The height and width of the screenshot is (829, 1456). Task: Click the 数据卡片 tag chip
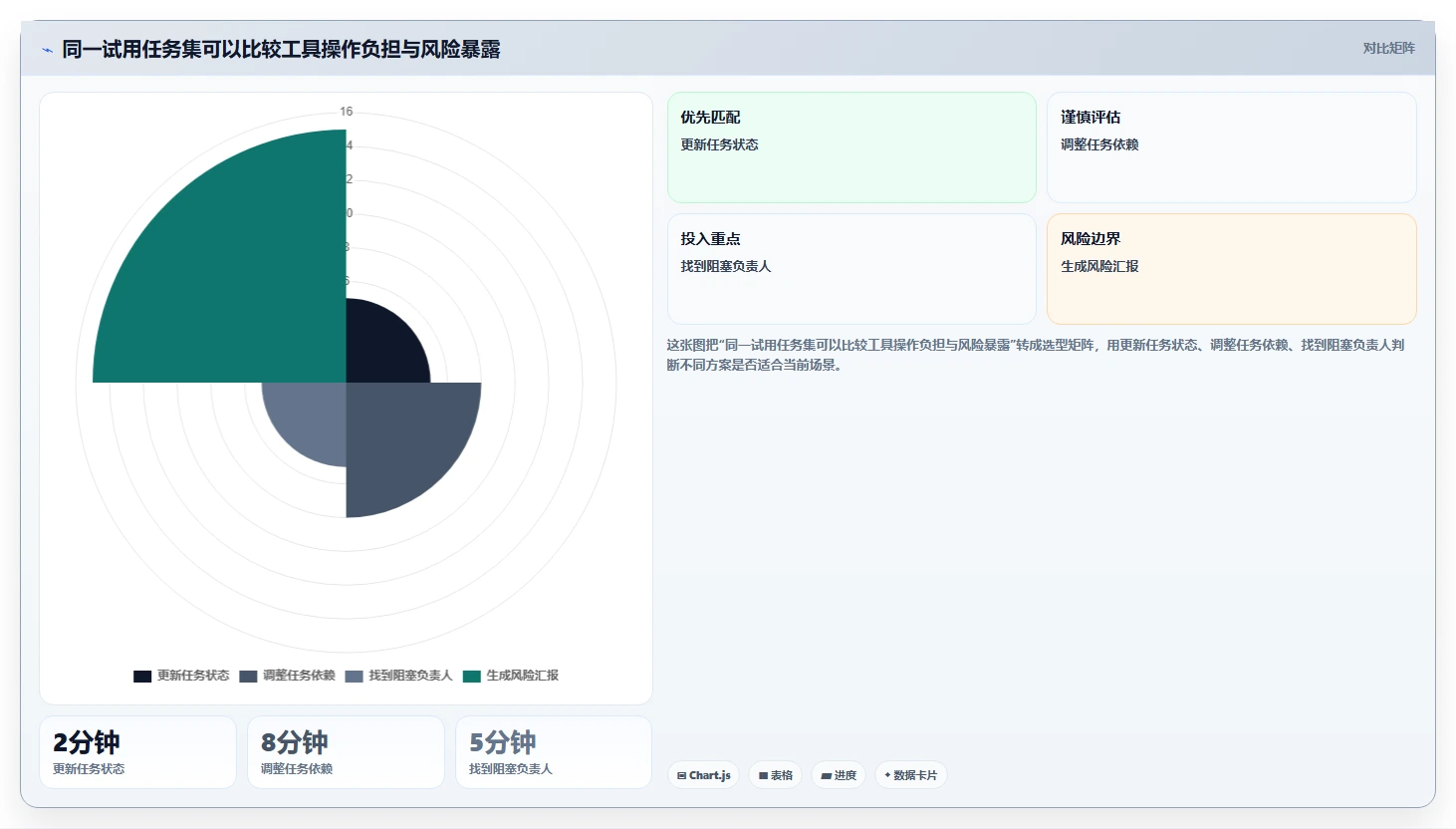[x=910, y=775]
